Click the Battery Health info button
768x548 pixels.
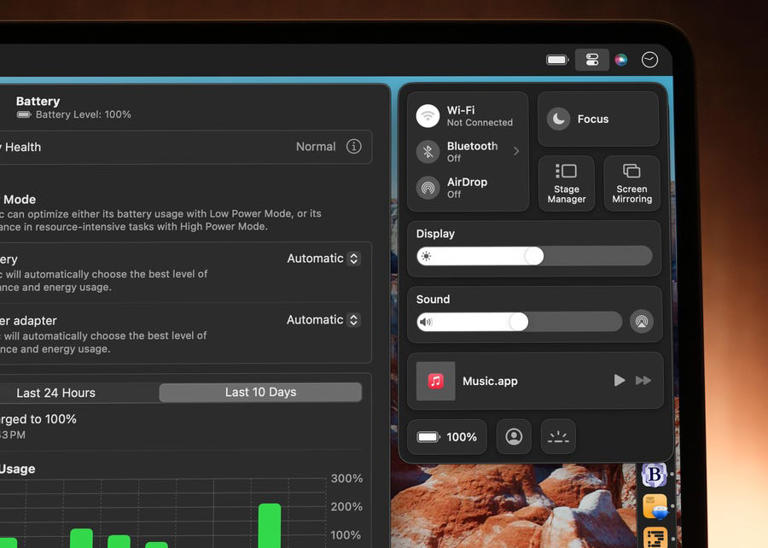354,147
